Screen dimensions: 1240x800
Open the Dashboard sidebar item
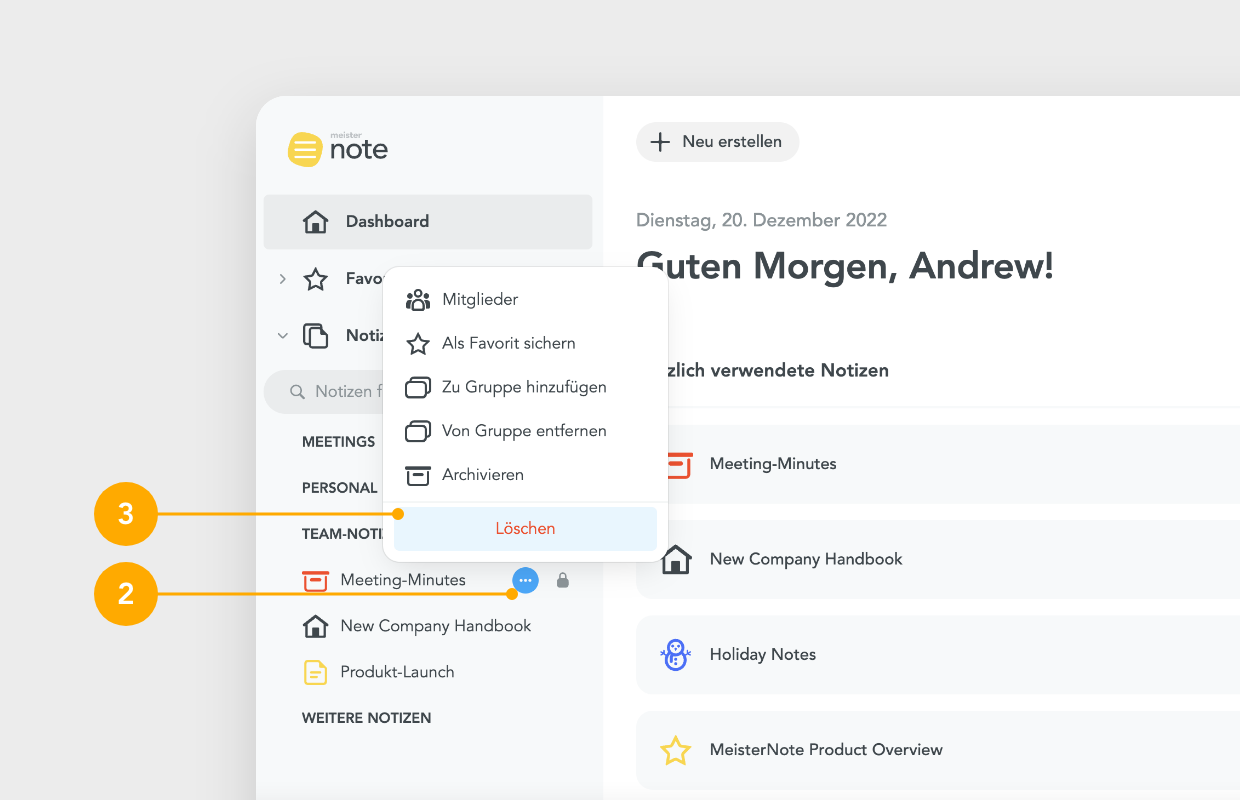tap(428, 222)
